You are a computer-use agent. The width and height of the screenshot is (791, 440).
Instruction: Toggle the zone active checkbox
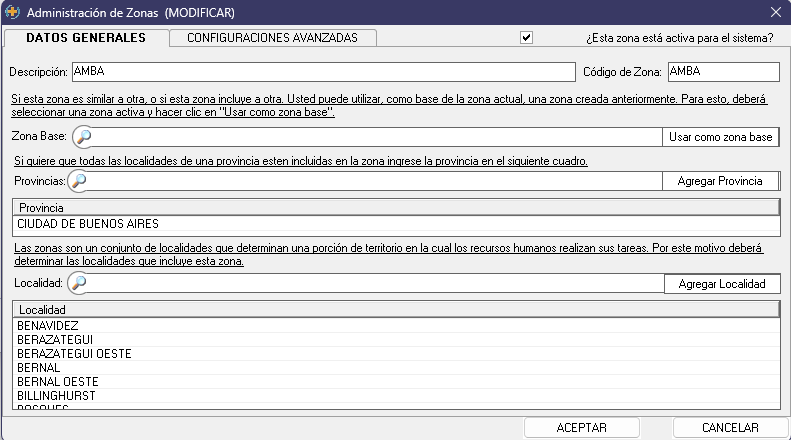coord(526,38)
